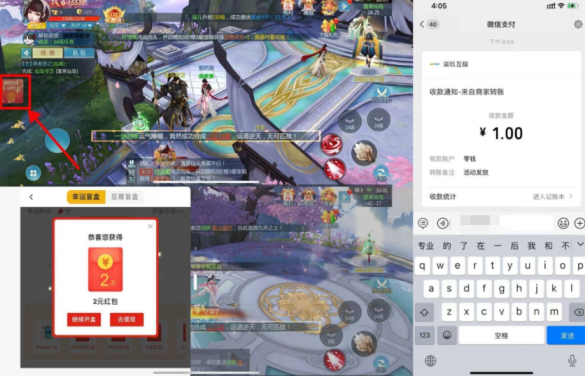Open the 微信支付 settings gear
Screen dimensions: 585x376
click(x=578, y=24)
